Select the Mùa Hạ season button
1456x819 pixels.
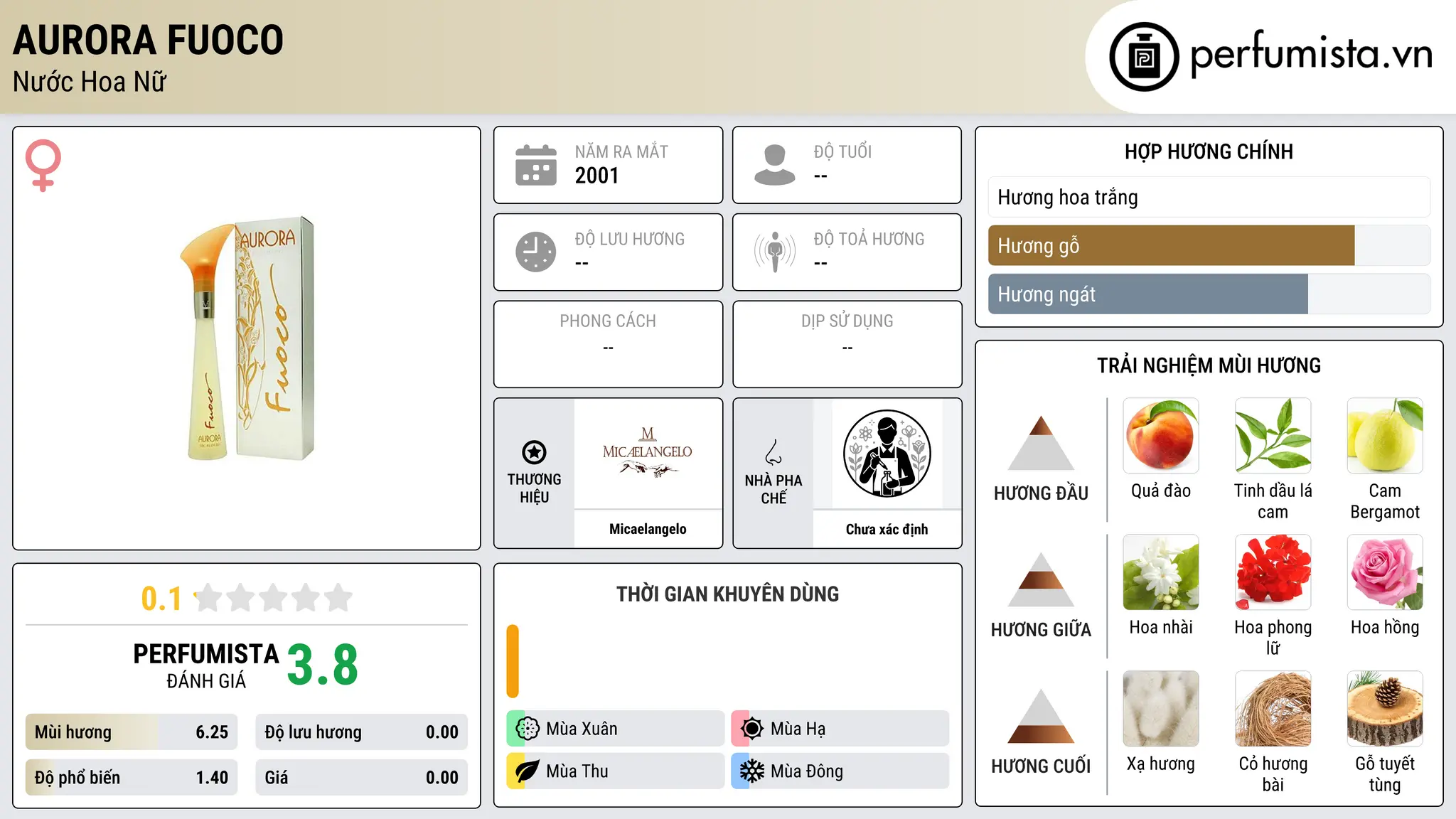pos(840,729)
